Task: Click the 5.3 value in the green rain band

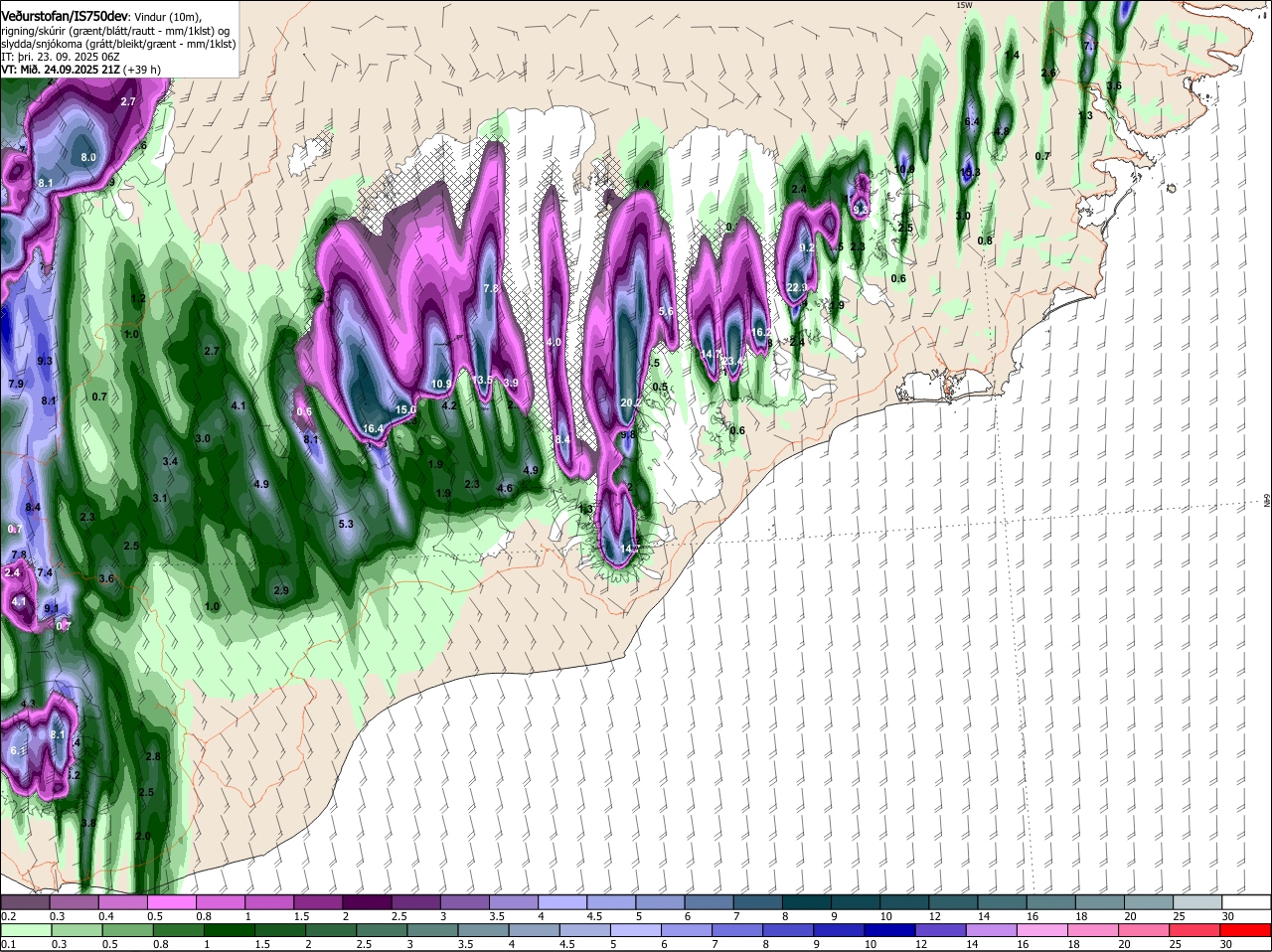Action: (346, 524)
